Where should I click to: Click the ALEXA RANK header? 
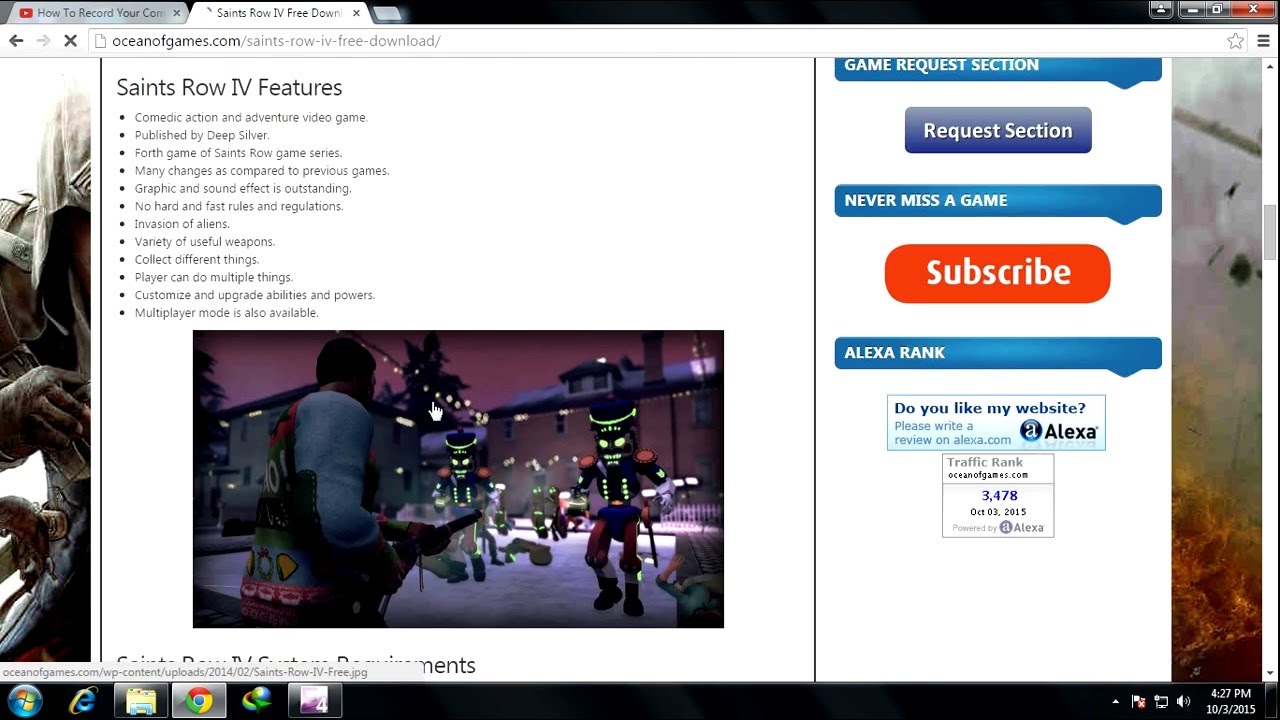click(998, 352)
